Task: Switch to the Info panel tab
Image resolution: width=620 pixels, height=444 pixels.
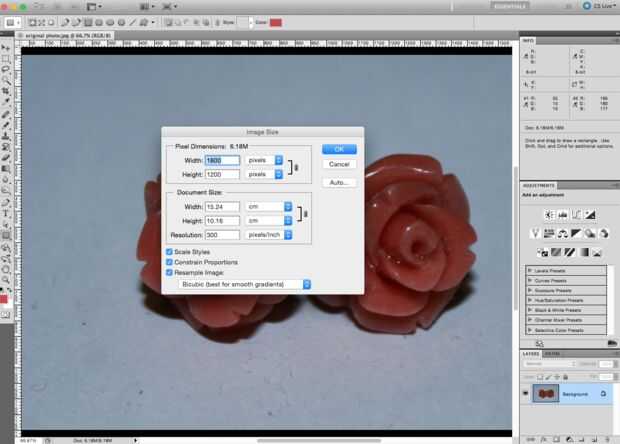Action: click(x=528, y=41)
